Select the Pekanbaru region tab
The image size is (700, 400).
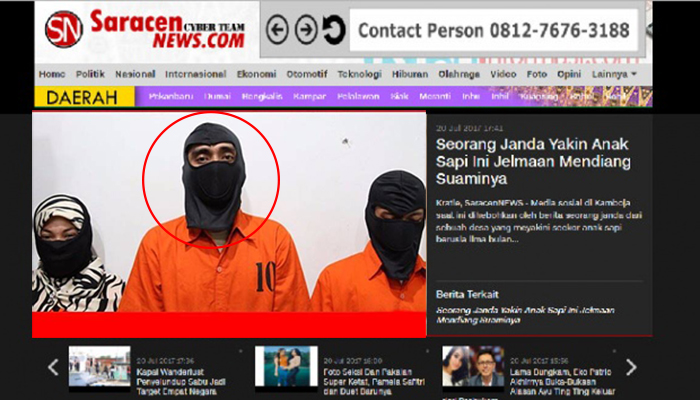[x=171, y=97]
